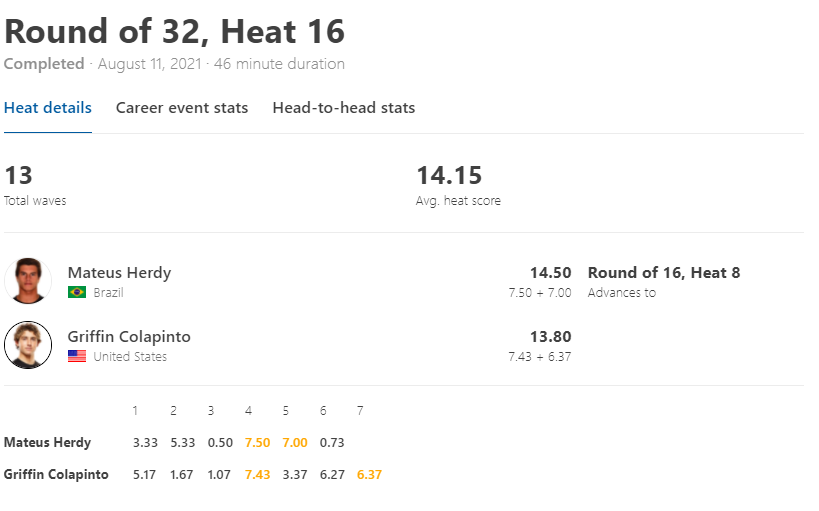Click Griffin Colapinto's 13.80 heat total
This screenshot has height=511, width=819.
[x=551, y=337]
